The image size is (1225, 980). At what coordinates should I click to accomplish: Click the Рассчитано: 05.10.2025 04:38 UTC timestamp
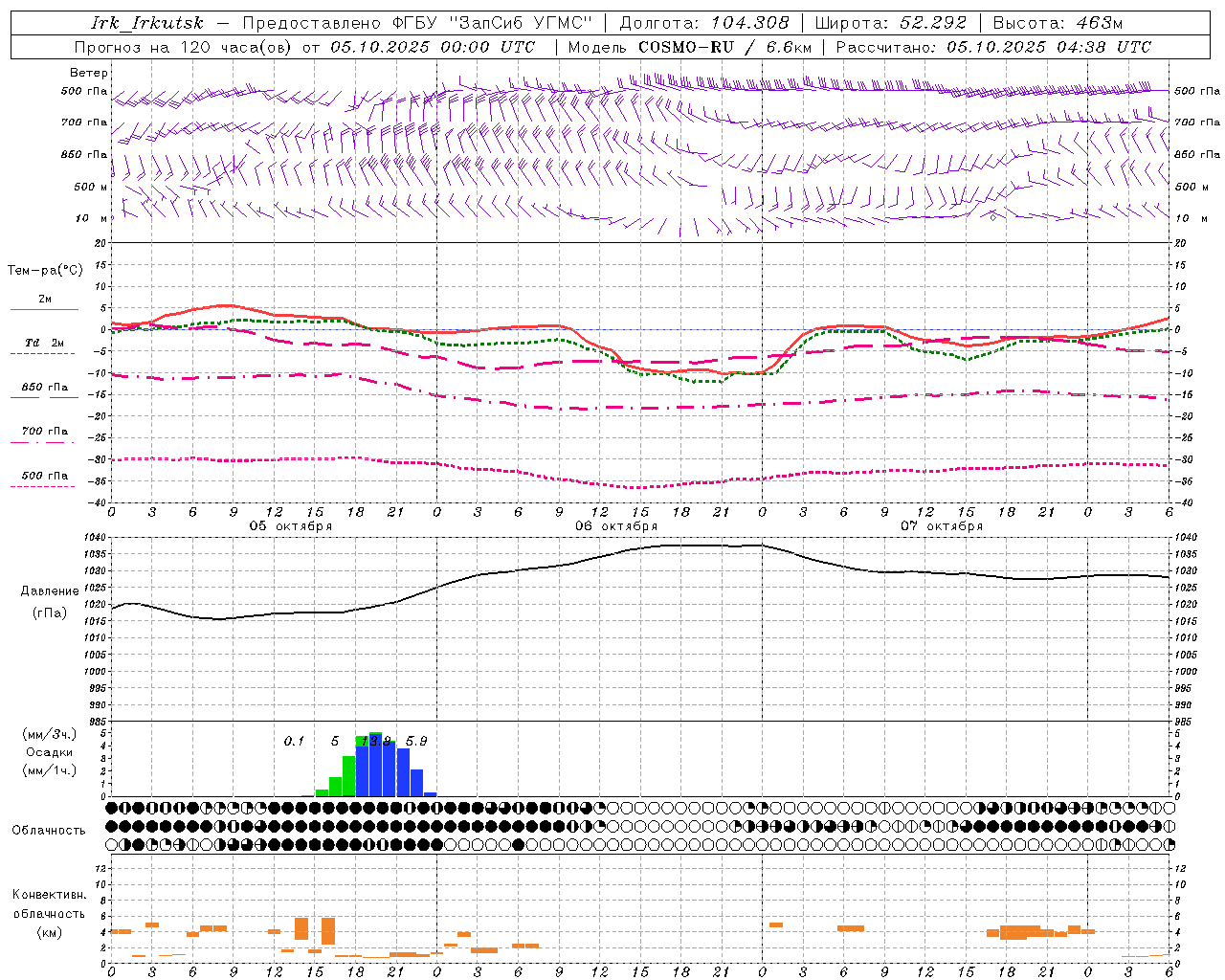coord(992,47)
